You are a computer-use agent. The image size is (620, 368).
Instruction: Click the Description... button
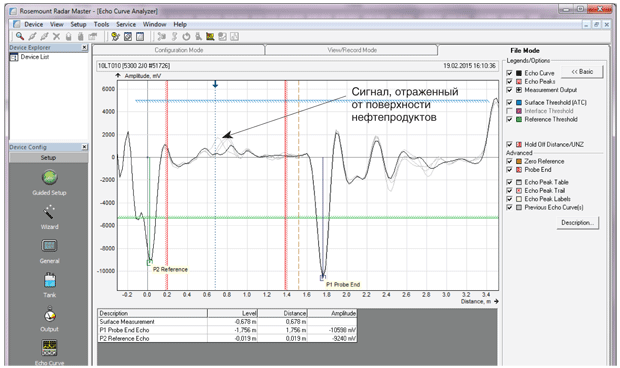click(577, 223)
